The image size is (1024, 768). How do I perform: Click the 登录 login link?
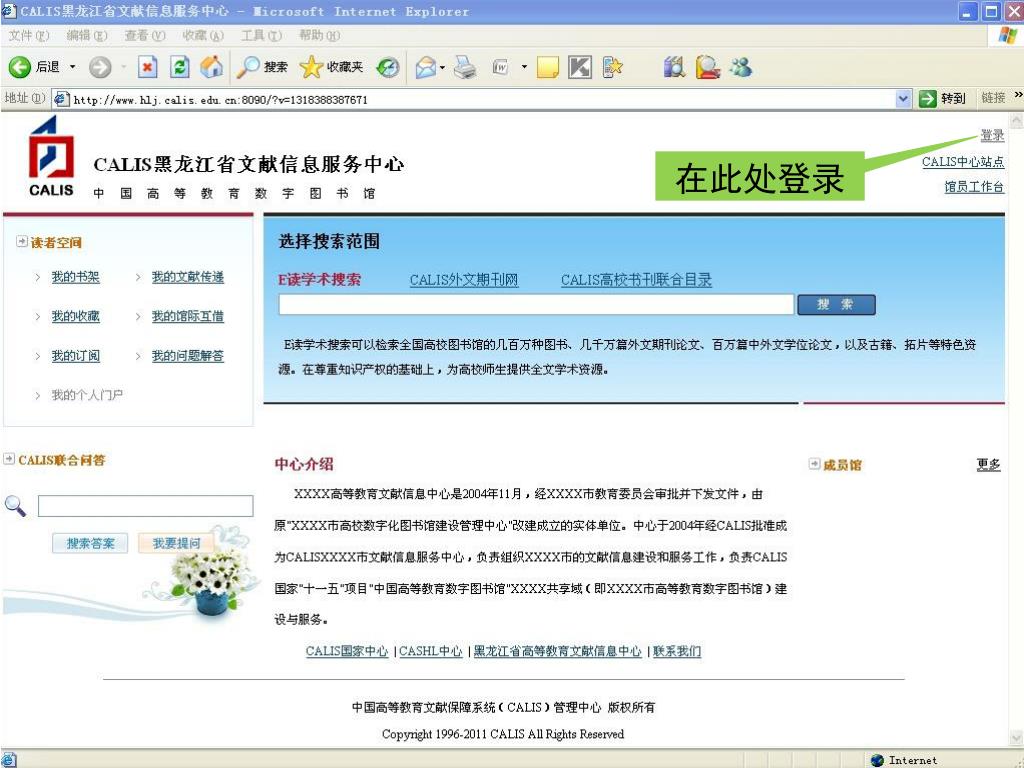click(x=992, y=135)
